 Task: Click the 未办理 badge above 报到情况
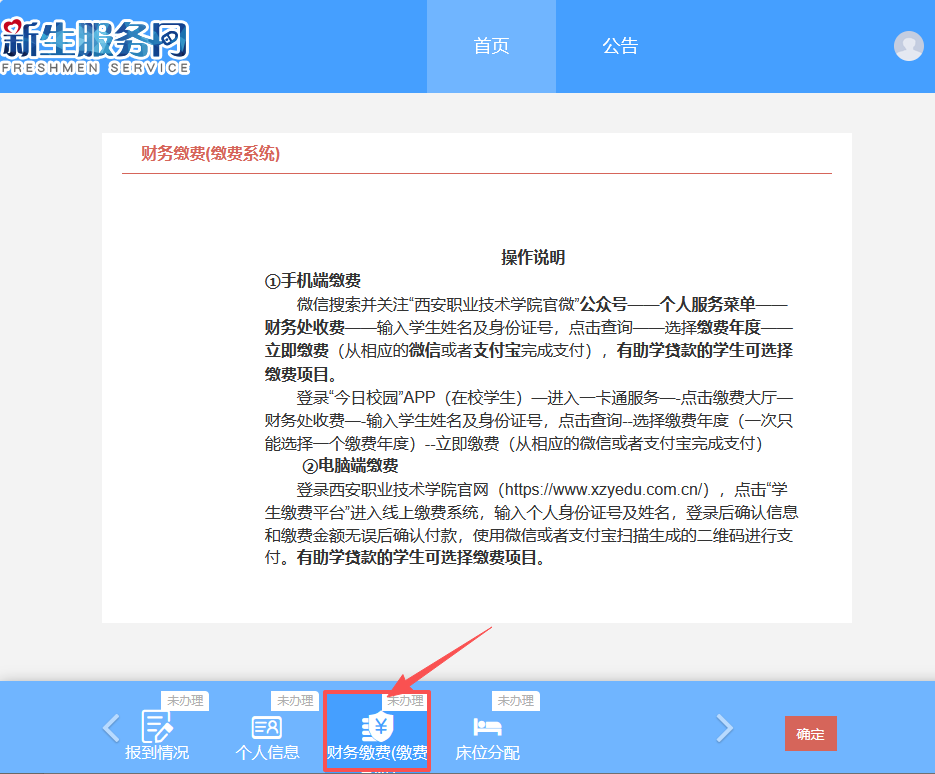pos(185,701)
